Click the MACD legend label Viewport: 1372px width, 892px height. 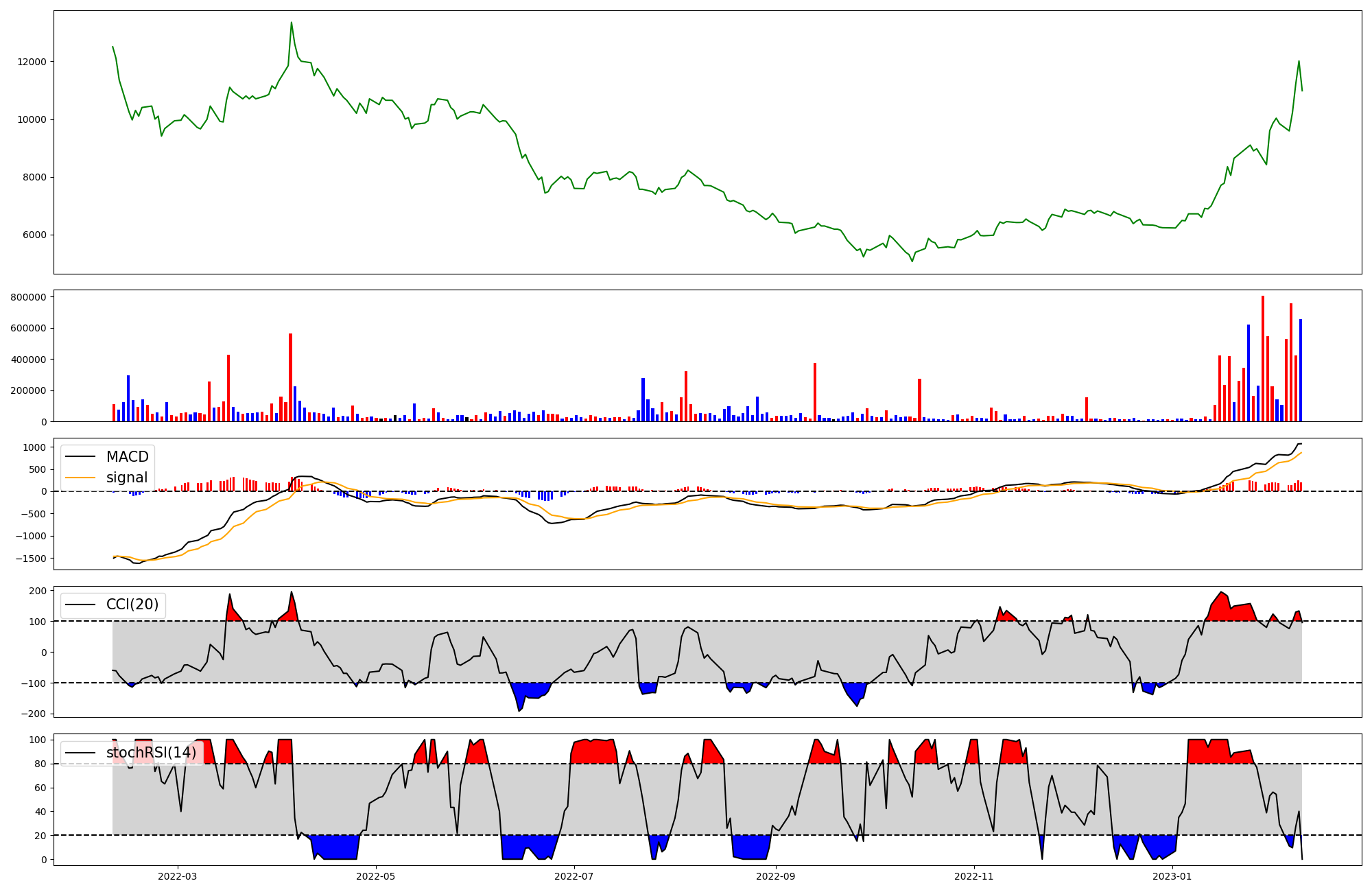click(127, 457)
